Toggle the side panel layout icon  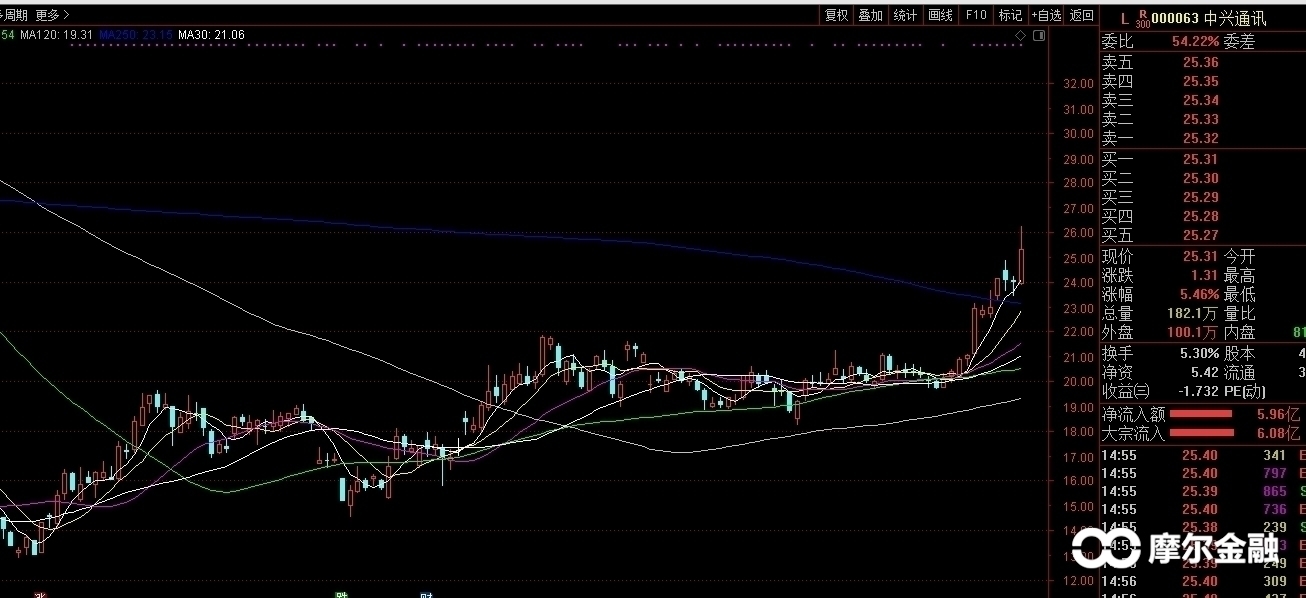coord(1039,35)
